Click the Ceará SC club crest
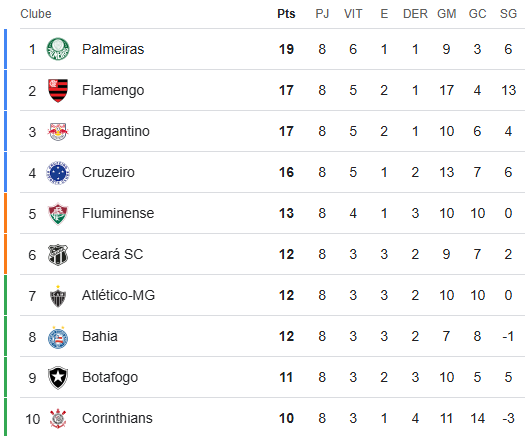The image size is (525, 436). tap(58, 255)
